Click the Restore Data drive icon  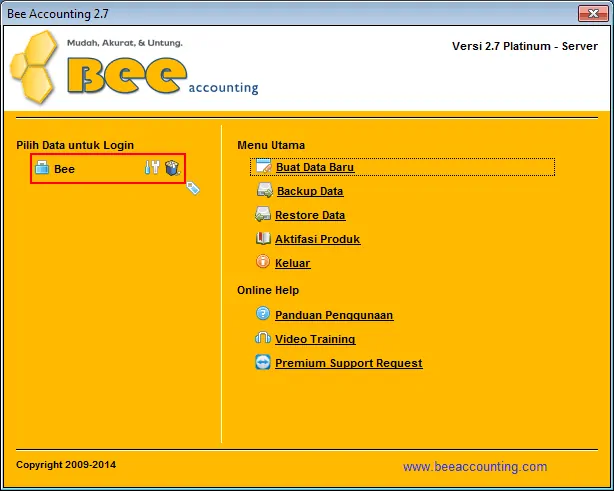[263, 214]
